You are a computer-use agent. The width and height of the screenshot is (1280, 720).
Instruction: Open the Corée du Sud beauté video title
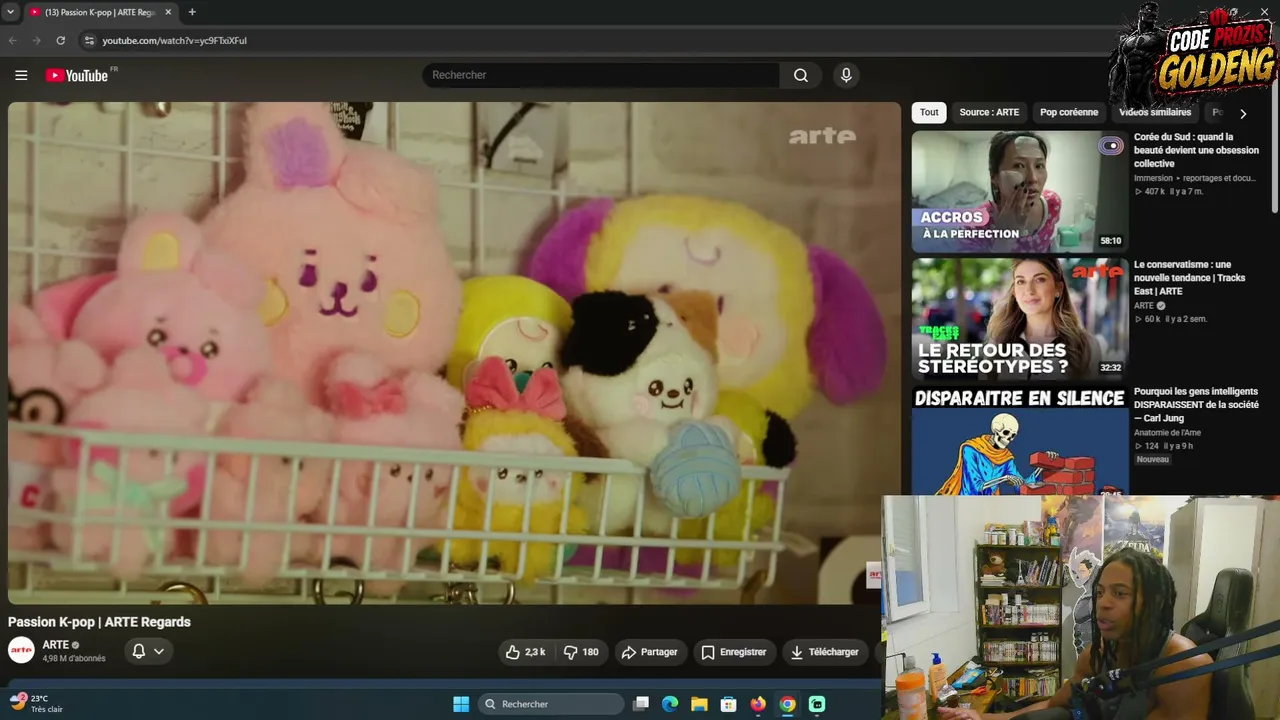coord(1196,150)
